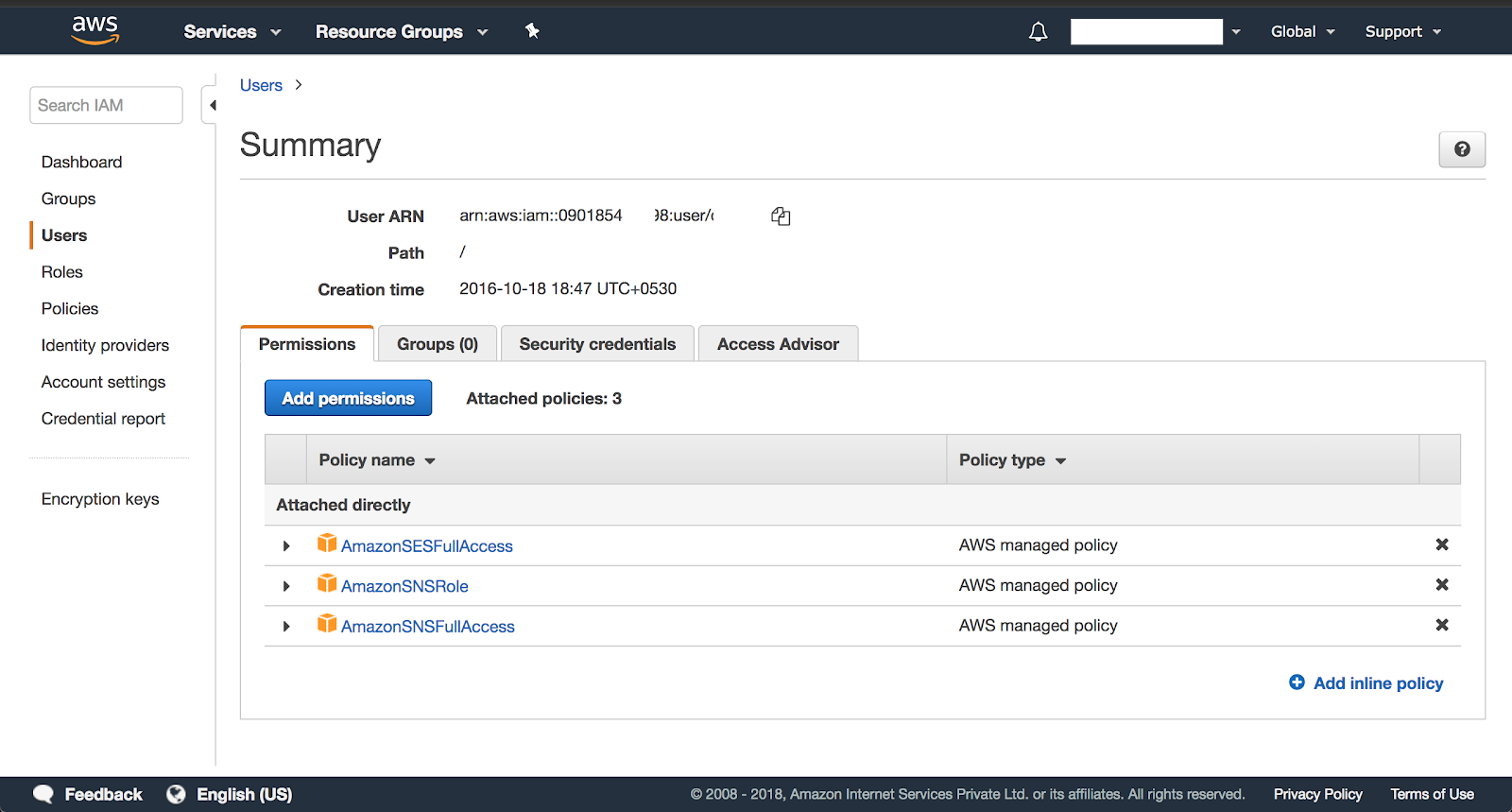Go back via Users breadcrumb link
Screen dimensions: 1512x812
click(x=261, y=85)
